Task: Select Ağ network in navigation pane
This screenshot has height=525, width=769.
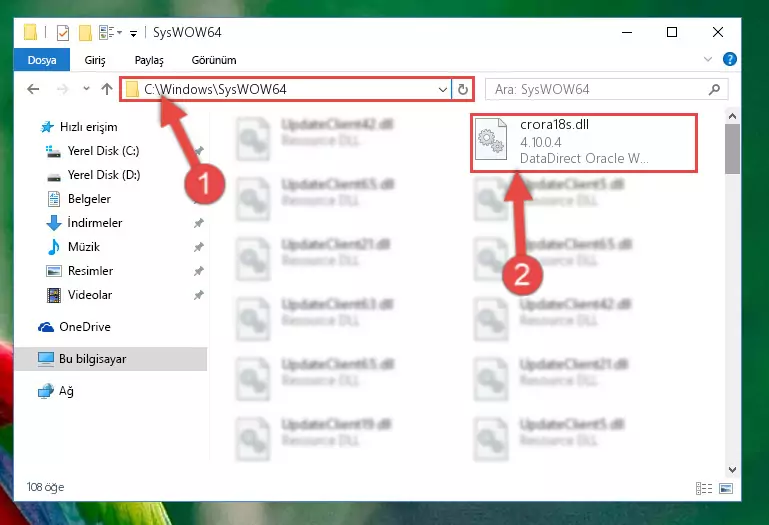Action: tap(55, 391)
